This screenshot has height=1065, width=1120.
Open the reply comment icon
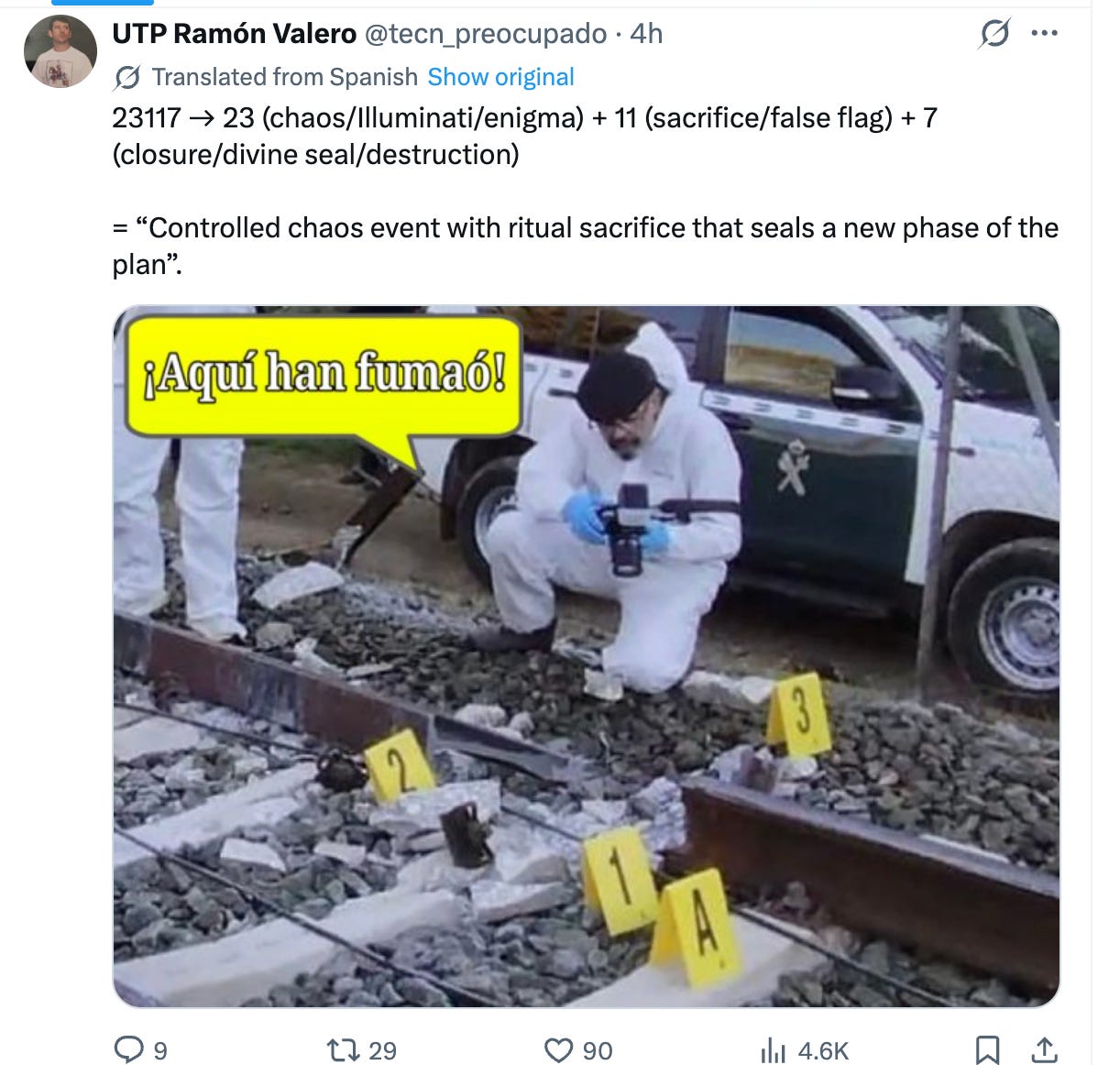click(128, 1049)
